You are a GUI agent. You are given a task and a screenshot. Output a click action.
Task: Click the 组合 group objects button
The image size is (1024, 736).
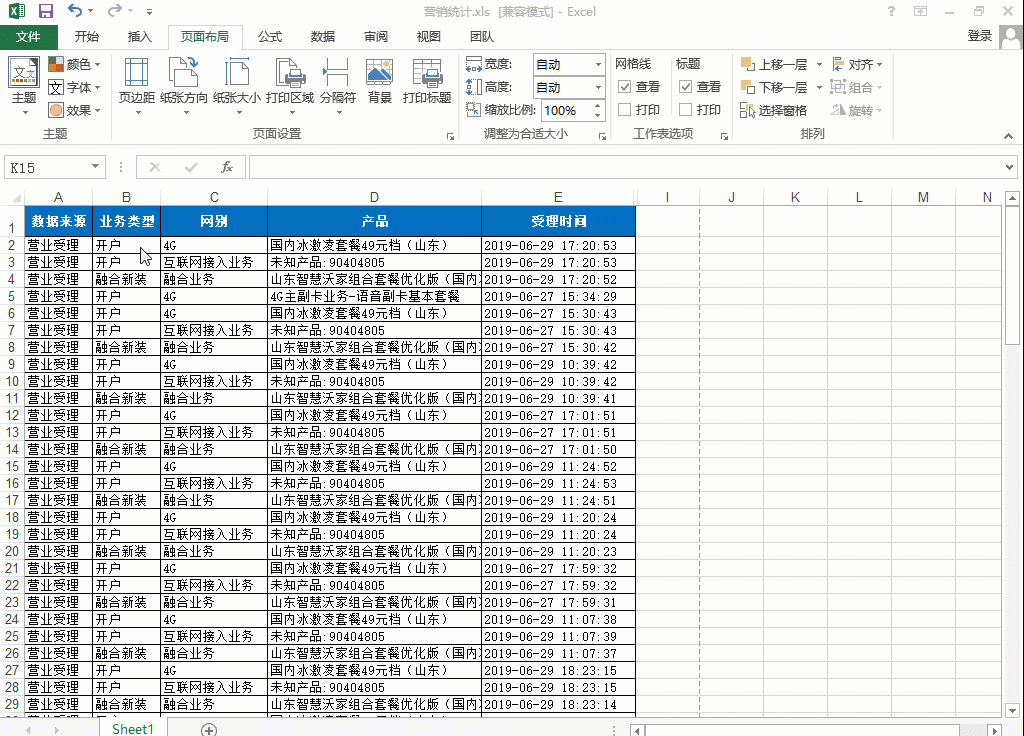pos(856,88)
